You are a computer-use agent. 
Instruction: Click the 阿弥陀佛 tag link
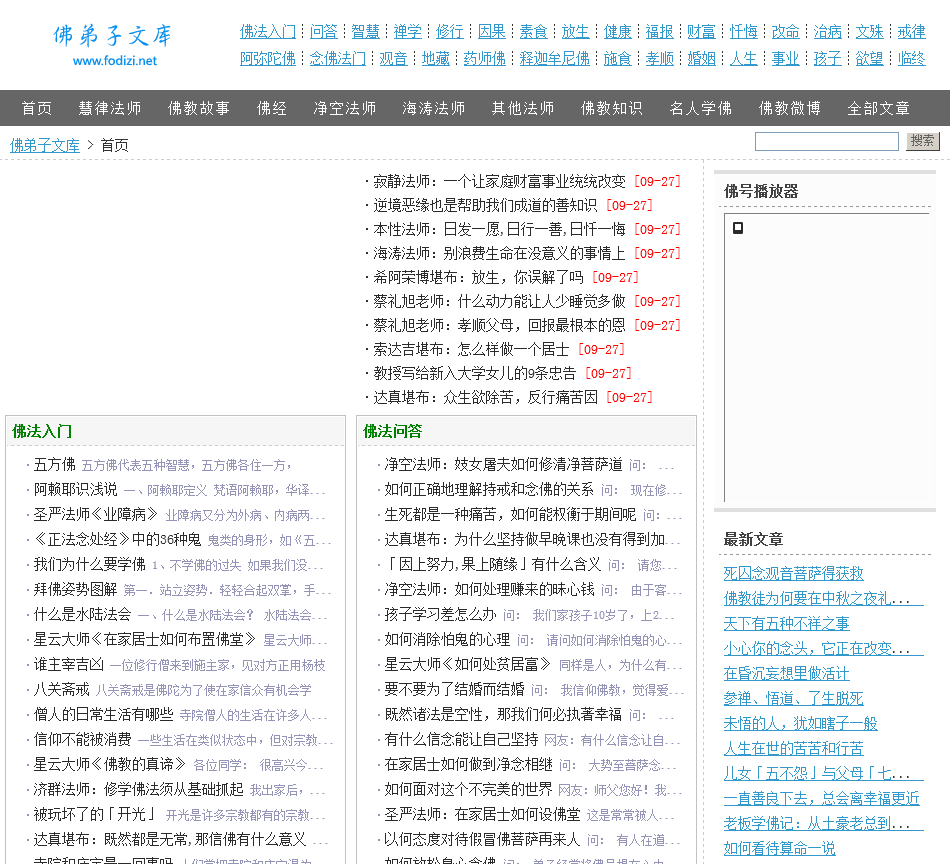268,58
